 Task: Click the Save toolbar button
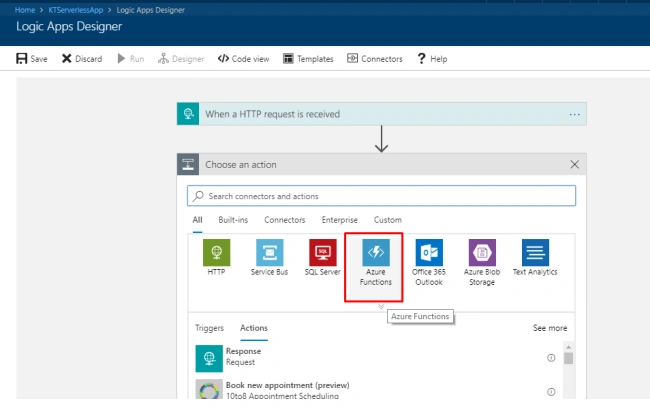32,59
